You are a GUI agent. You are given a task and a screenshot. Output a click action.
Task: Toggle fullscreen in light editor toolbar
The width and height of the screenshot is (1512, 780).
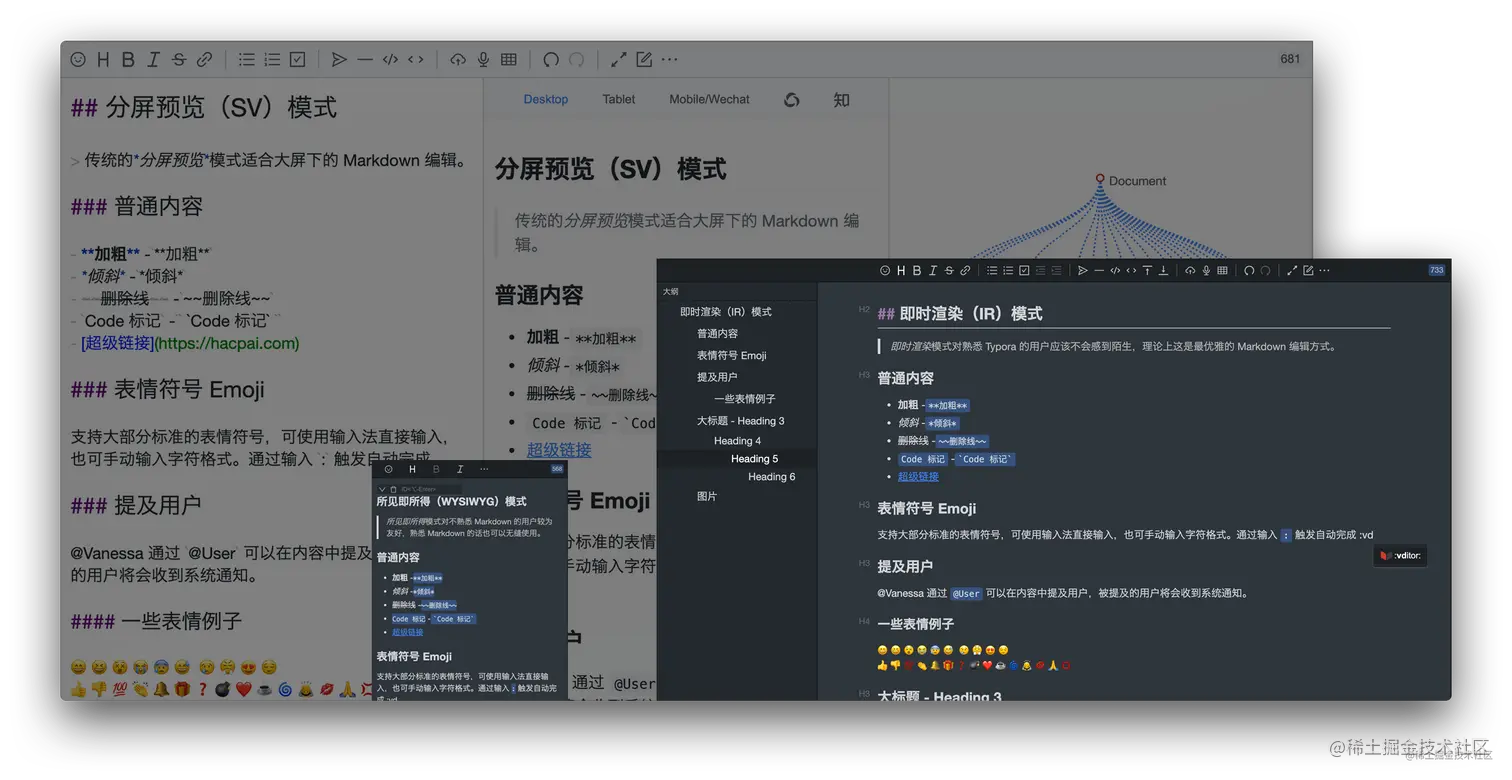pyautogui.click(x=619, y=59)
